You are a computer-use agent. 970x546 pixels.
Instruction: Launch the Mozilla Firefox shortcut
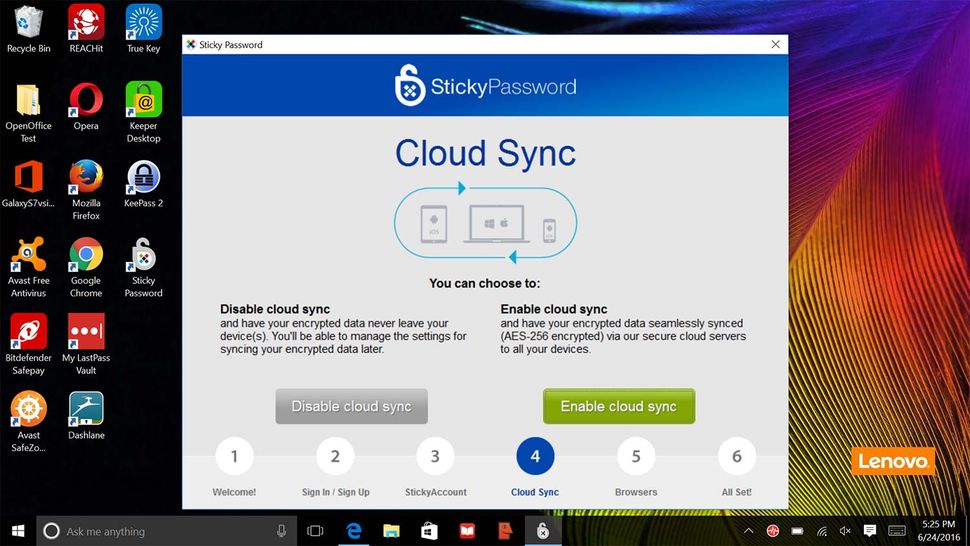click(86, 190)
